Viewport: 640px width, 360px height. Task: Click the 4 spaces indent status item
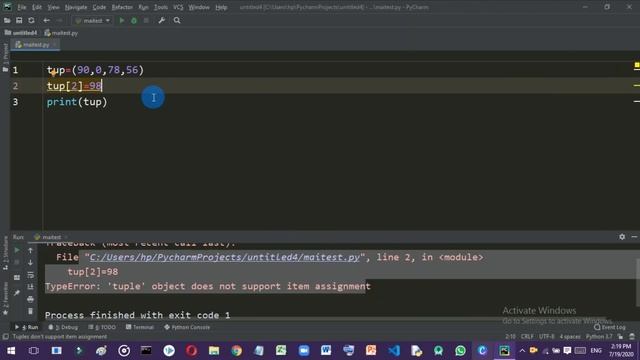[x=570, y=337]
